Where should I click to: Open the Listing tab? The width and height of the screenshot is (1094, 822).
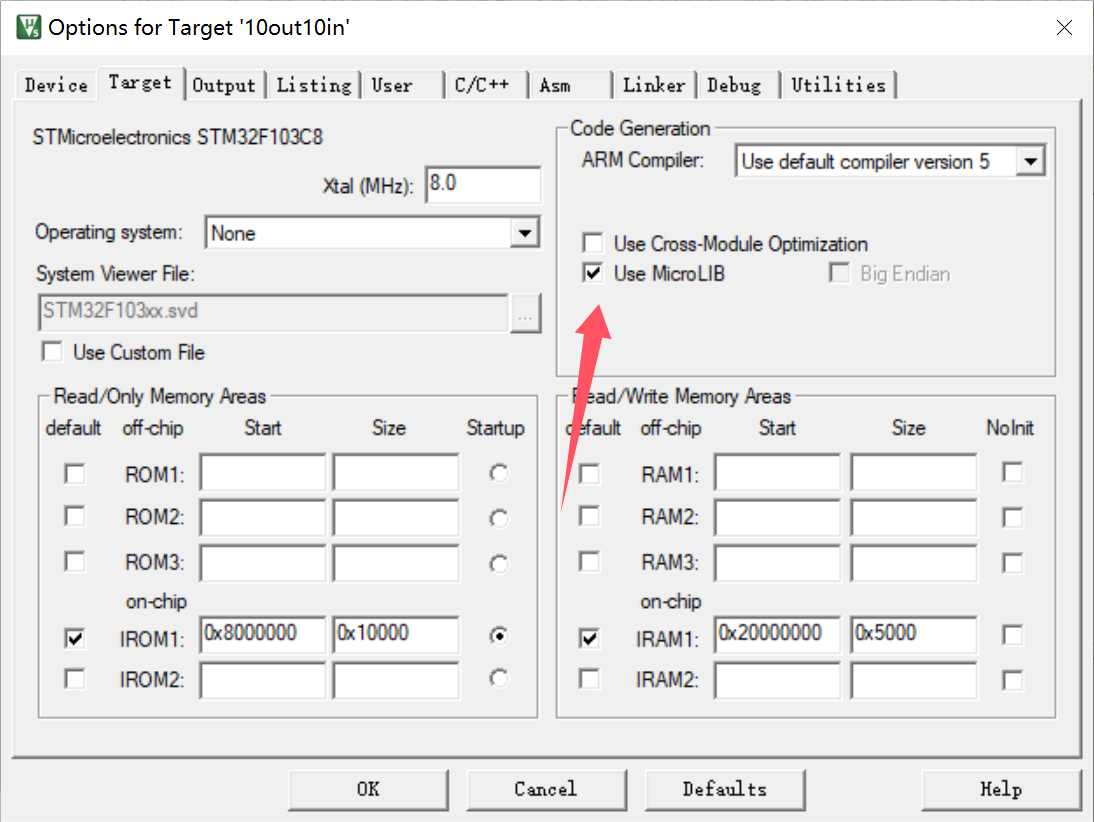[314, 85]
